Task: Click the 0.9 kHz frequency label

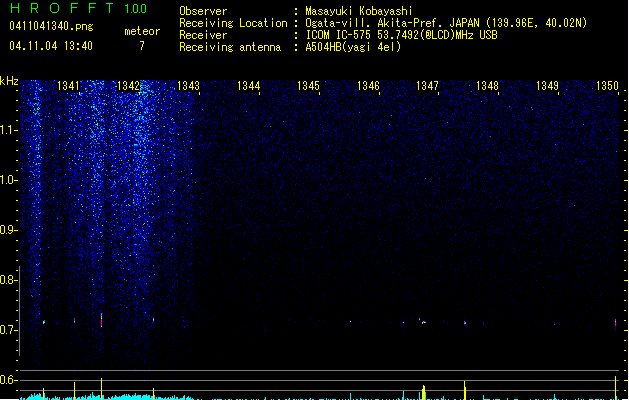Action: (x=8, y=230)
